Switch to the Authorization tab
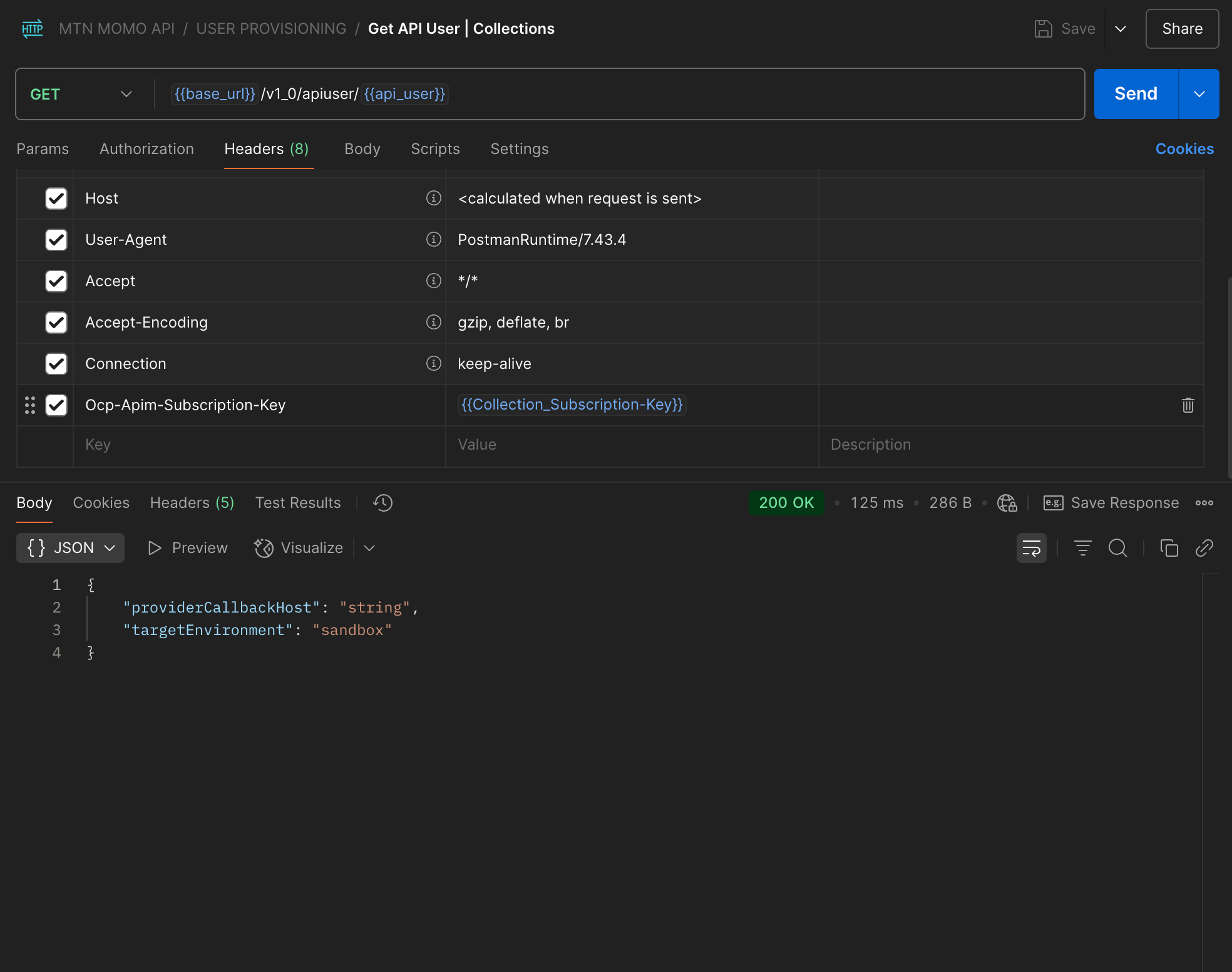 pos(146,149)
